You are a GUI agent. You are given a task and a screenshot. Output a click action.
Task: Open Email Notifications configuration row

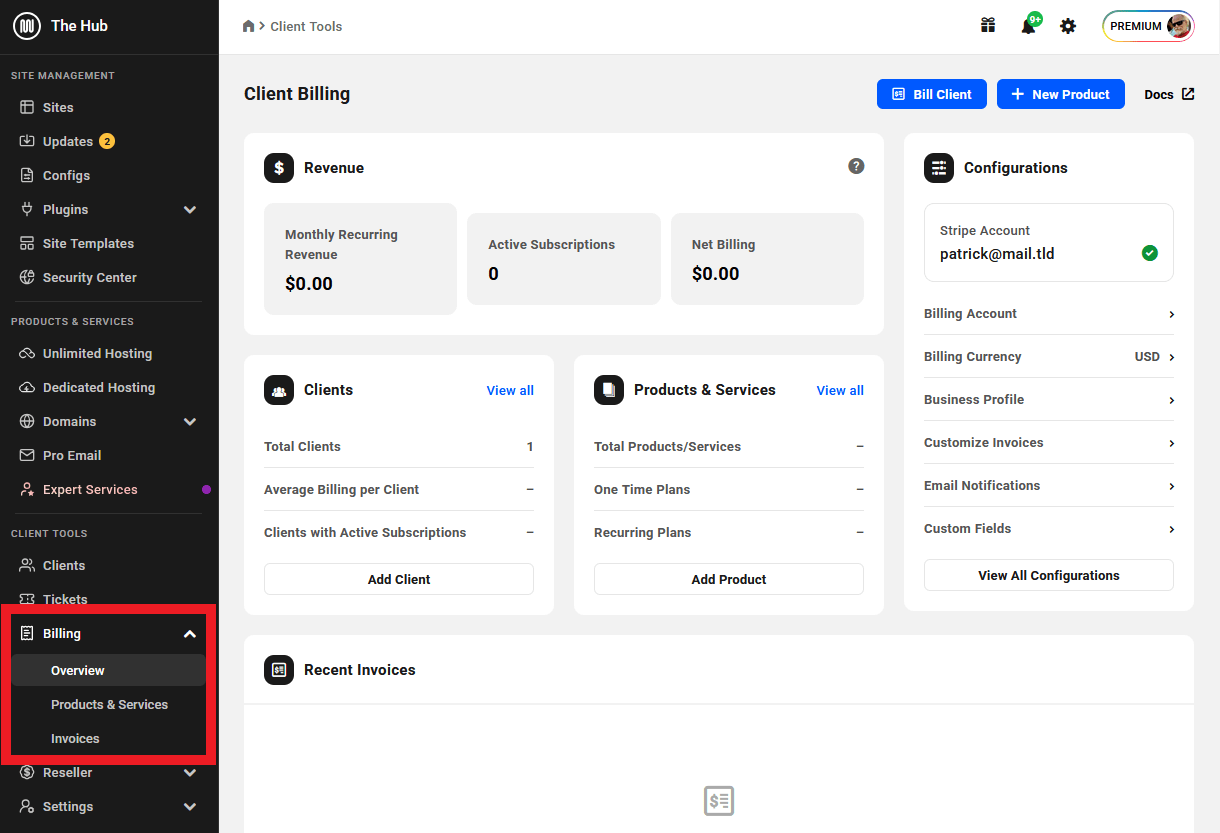coord(1049,486)
